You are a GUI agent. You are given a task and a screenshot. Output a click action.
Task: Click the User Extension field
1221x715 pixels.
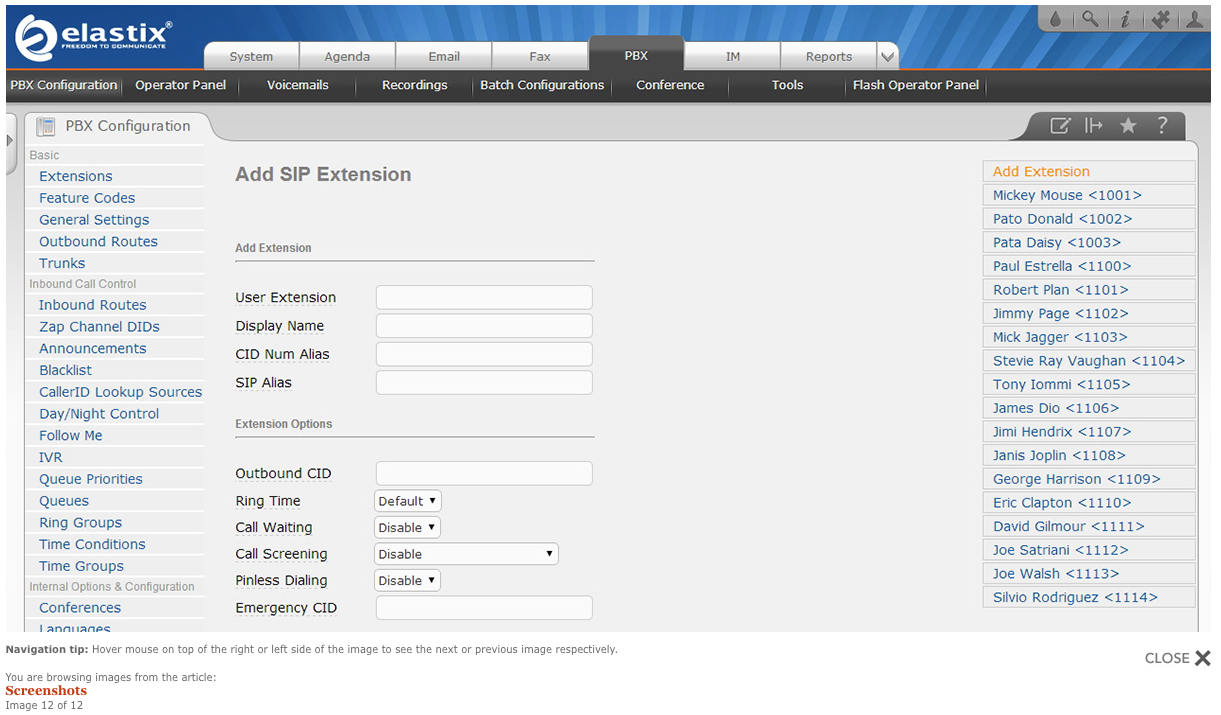(484, 297)
